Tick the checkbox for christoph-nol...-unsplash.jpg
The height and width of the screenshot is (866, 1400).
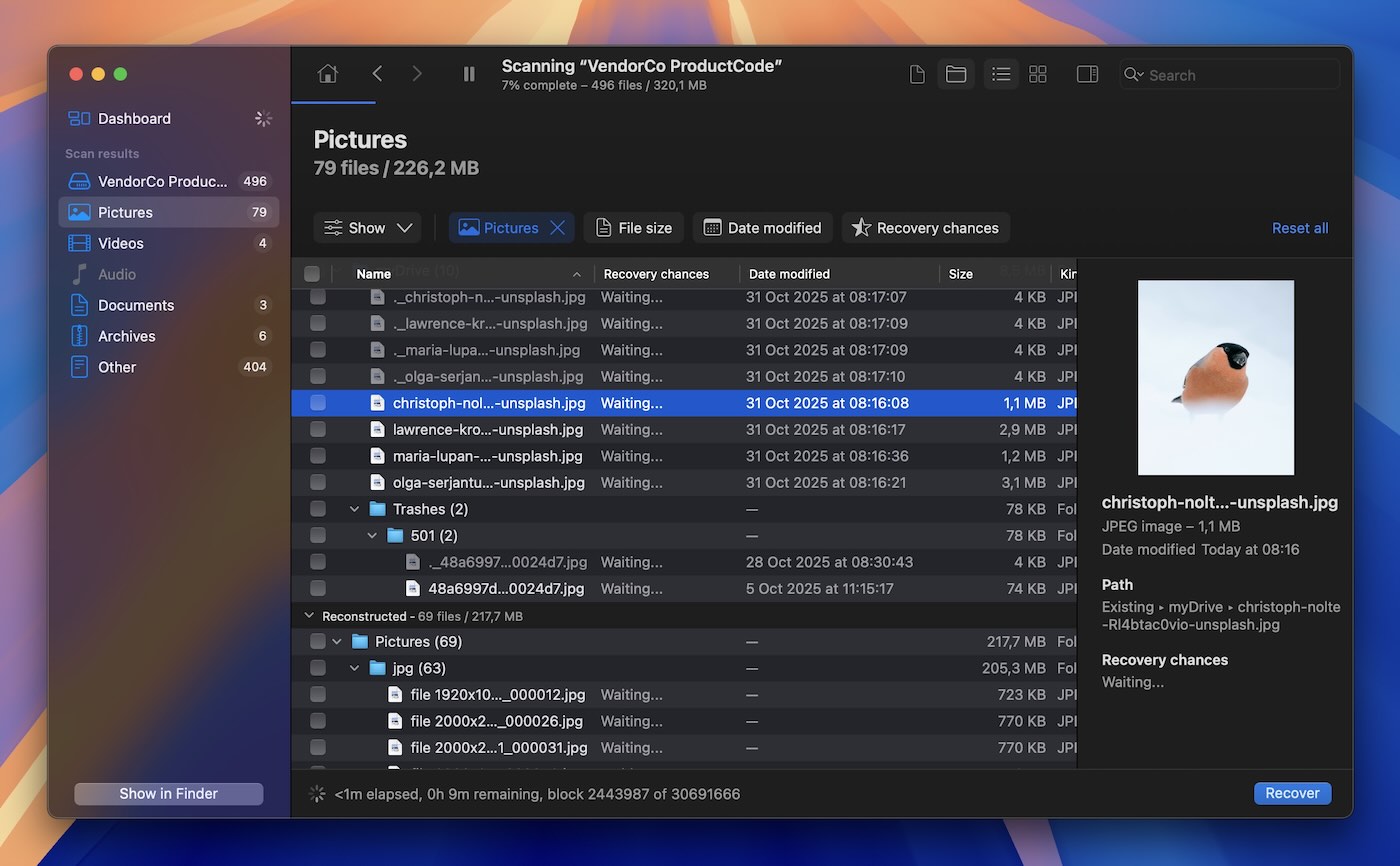click(x=317, y=402)
